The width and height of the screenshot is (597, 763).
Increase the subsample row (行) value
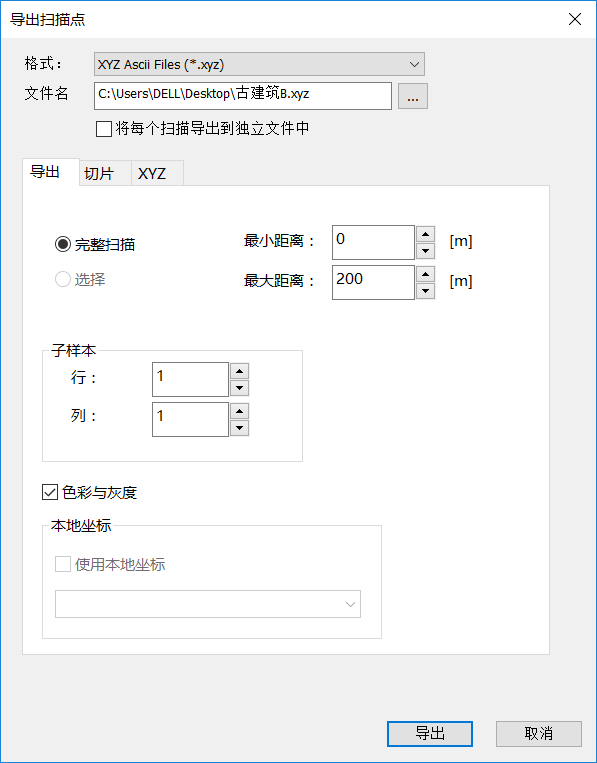[x=239, y=371]
